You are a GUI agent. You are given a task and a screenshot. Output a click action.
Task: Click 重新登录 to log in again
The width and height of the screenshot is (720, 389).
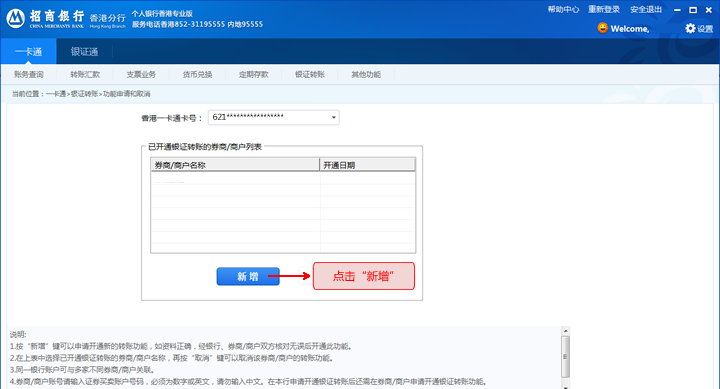coord(604,9)
